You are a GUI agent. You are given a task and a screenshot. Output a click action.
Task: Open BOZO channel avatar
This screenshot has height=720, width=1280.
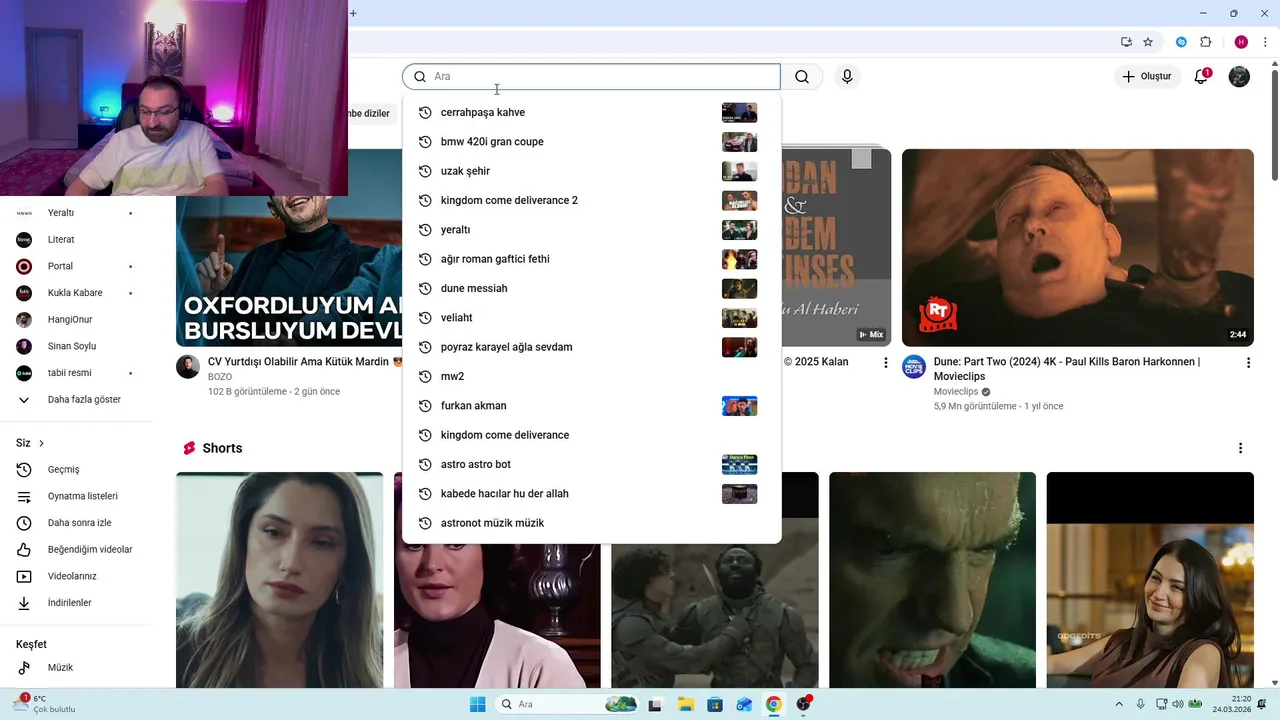(188, 366)
